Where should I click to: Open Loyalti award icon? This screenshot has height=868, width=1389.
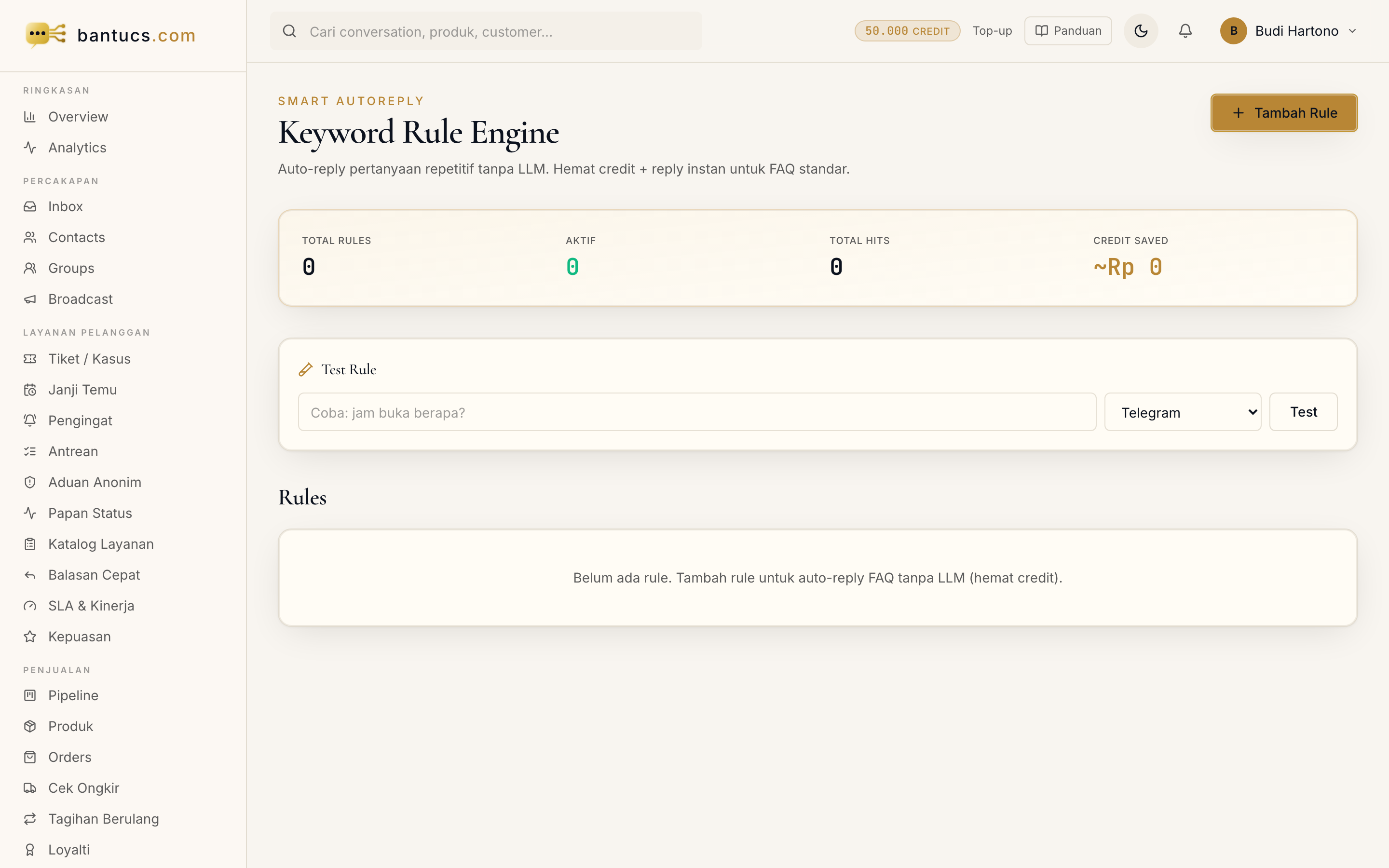[30, 850]
